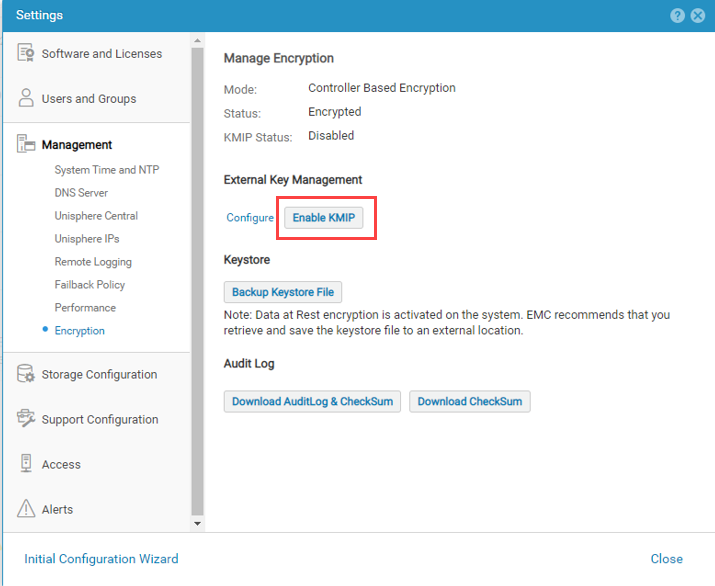Open Storage Configuration section
The width and height of the screenshot is (715, 586).
click(x=99, y=374)
